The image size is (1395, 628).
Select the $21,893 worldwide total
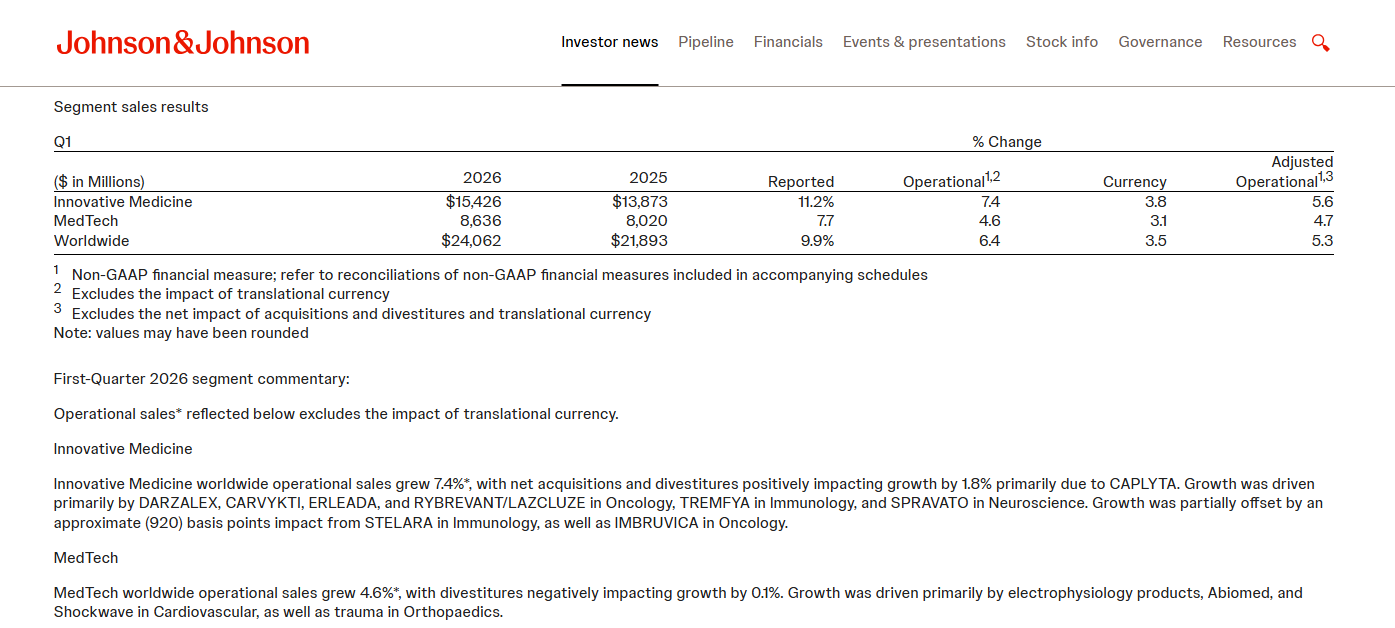coord(639,241)
